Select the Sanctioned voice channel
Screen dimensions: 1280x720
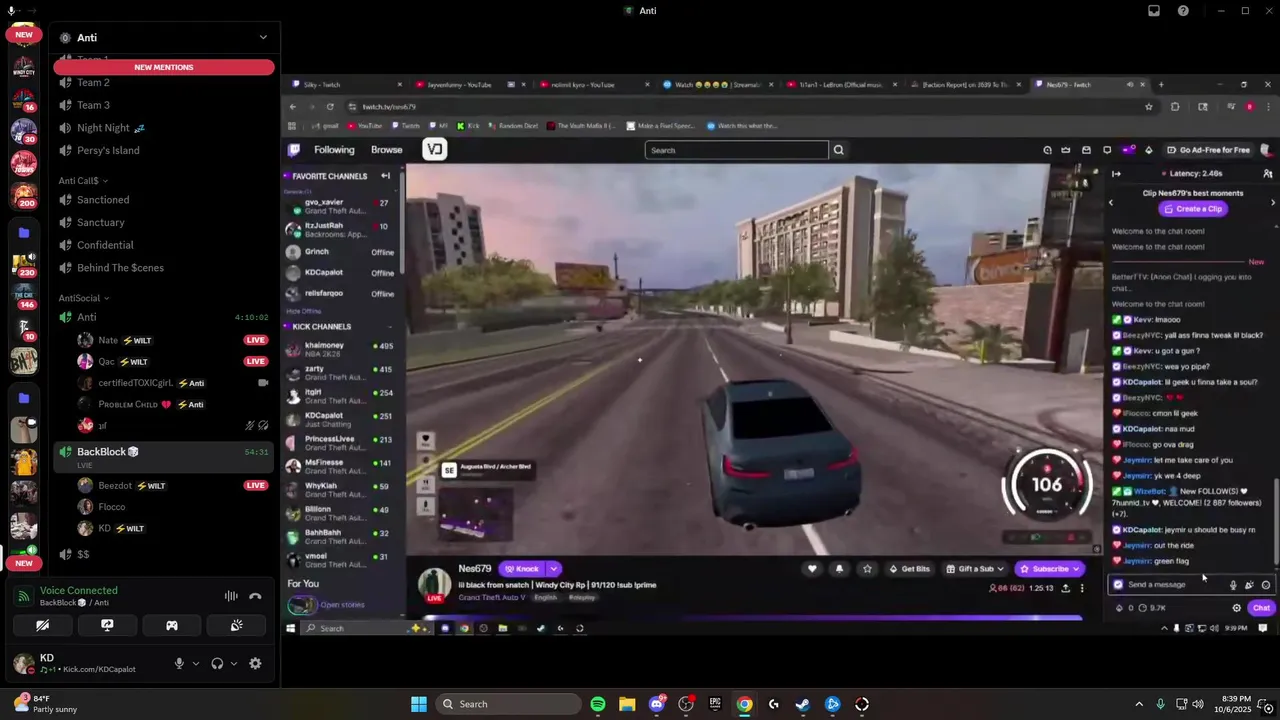point(164,200)
